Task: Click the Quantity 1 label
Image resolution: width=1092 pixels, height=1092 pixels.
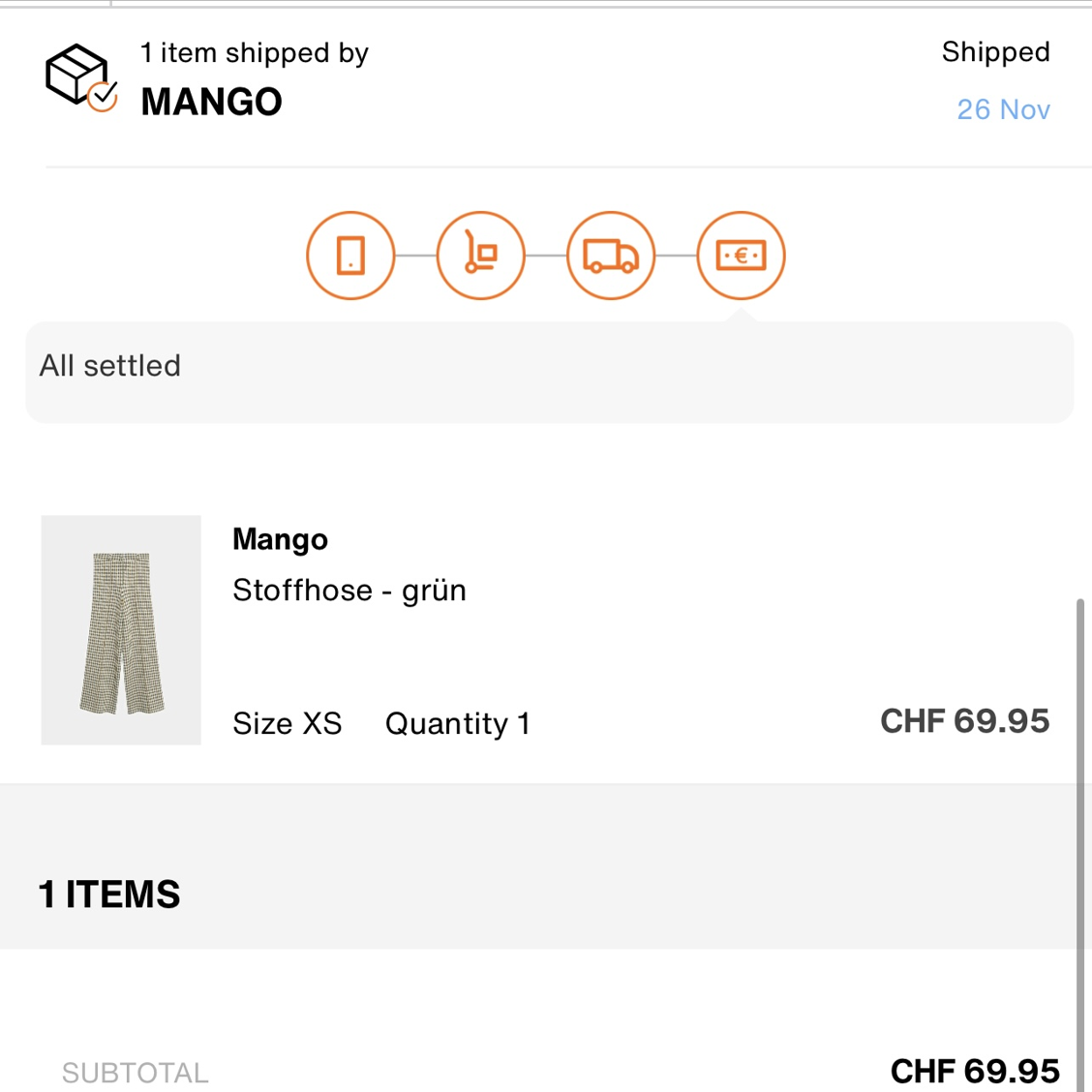Action: [458, 723]
